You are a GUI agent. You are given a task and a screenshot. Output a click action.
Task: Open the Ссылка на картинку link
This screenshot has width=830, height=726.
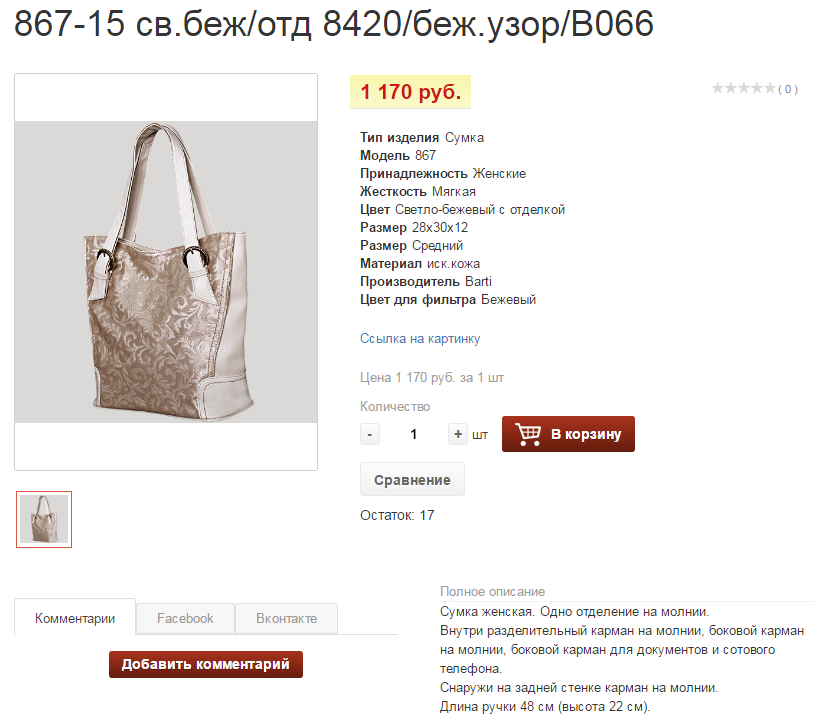[x=420, y=339]
